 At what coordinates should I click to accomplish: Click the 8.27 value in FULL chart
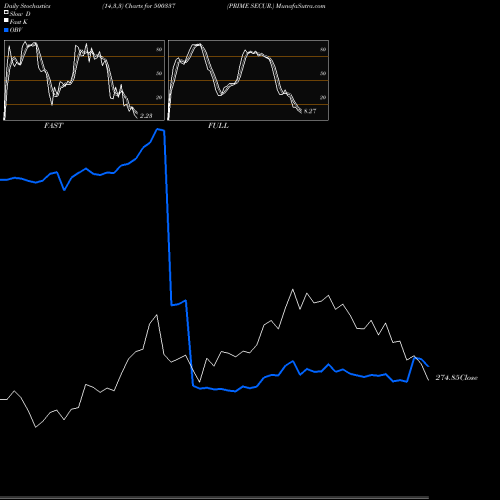click(x=310, y=111)
